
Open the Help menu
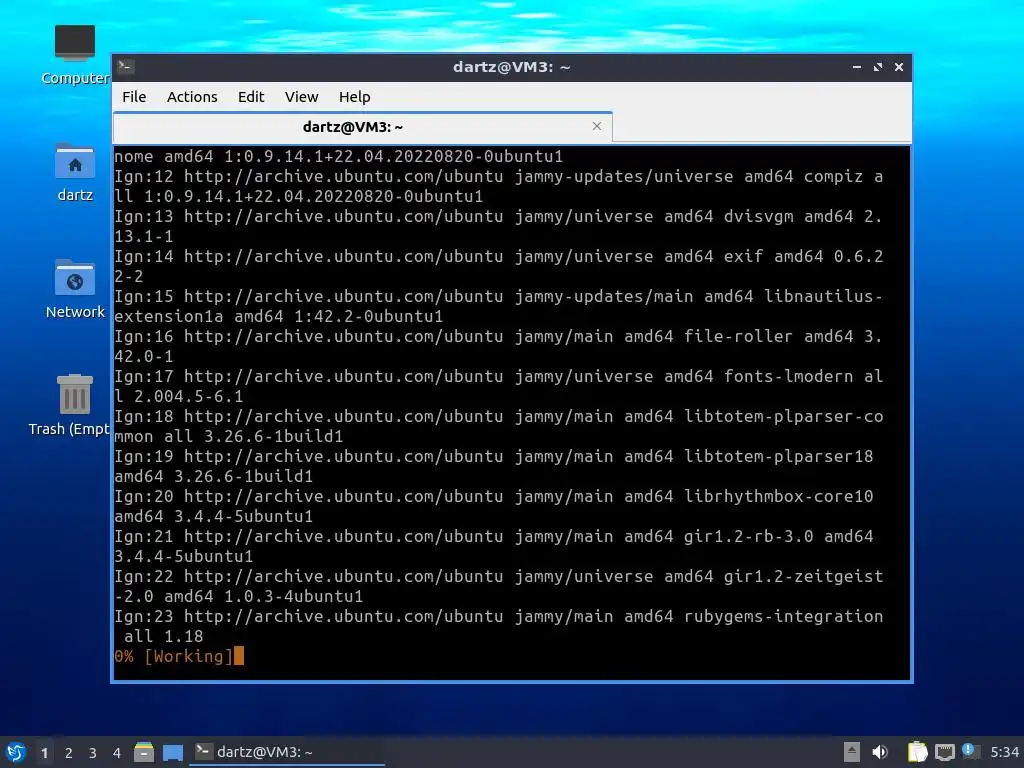(355, 97)
